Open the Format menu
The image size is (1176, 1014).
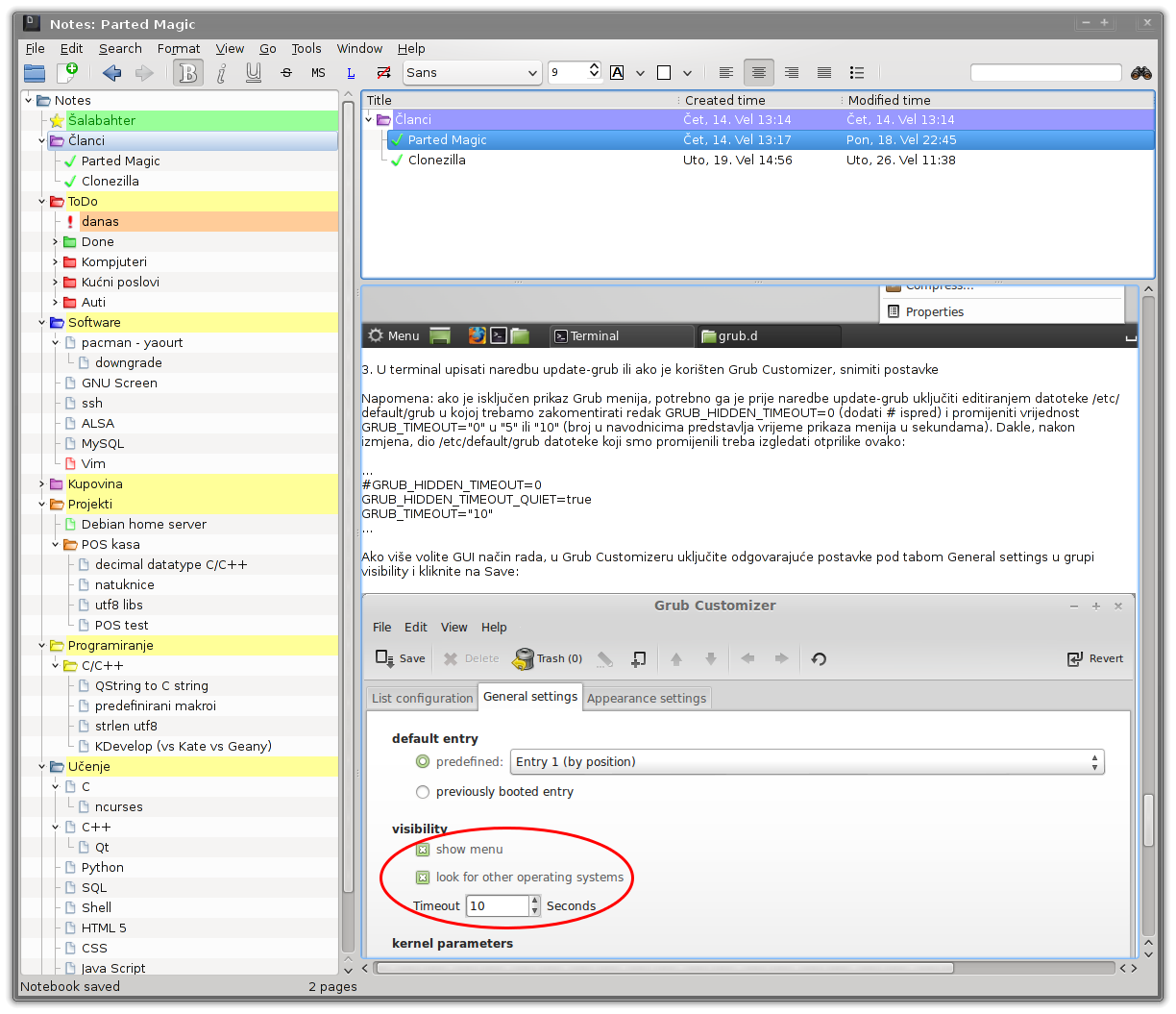coord(179,49)
